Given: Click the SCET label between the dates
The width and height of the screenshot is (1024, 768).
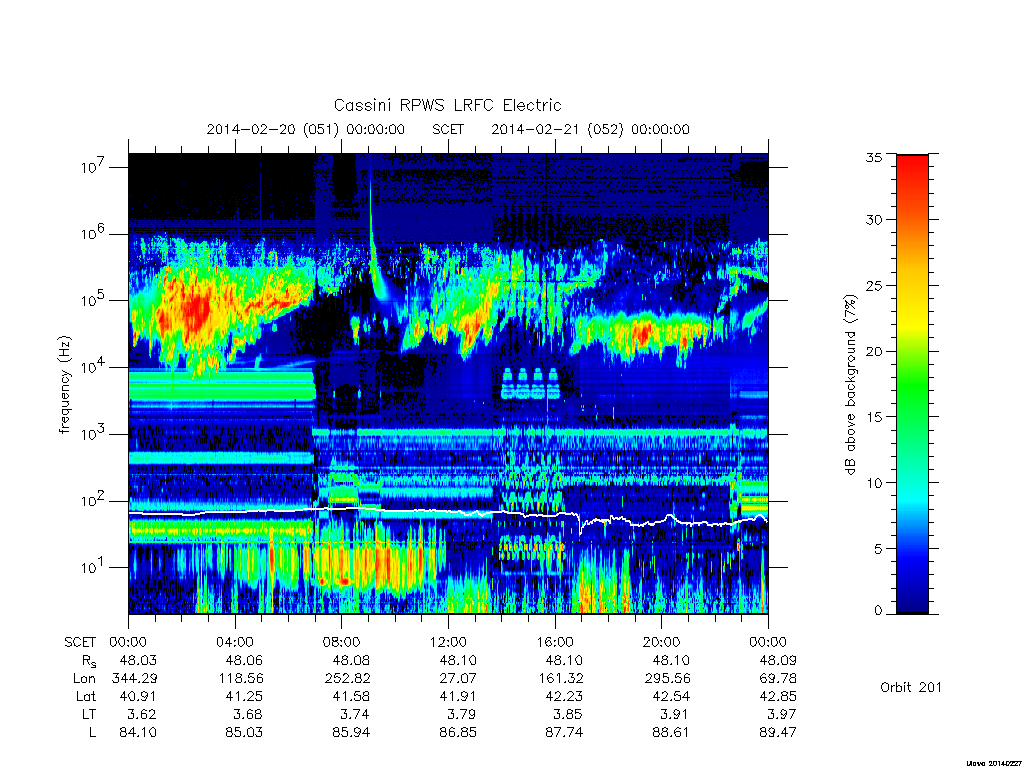Looking at the screenshot, I should (x=448, y=129).
